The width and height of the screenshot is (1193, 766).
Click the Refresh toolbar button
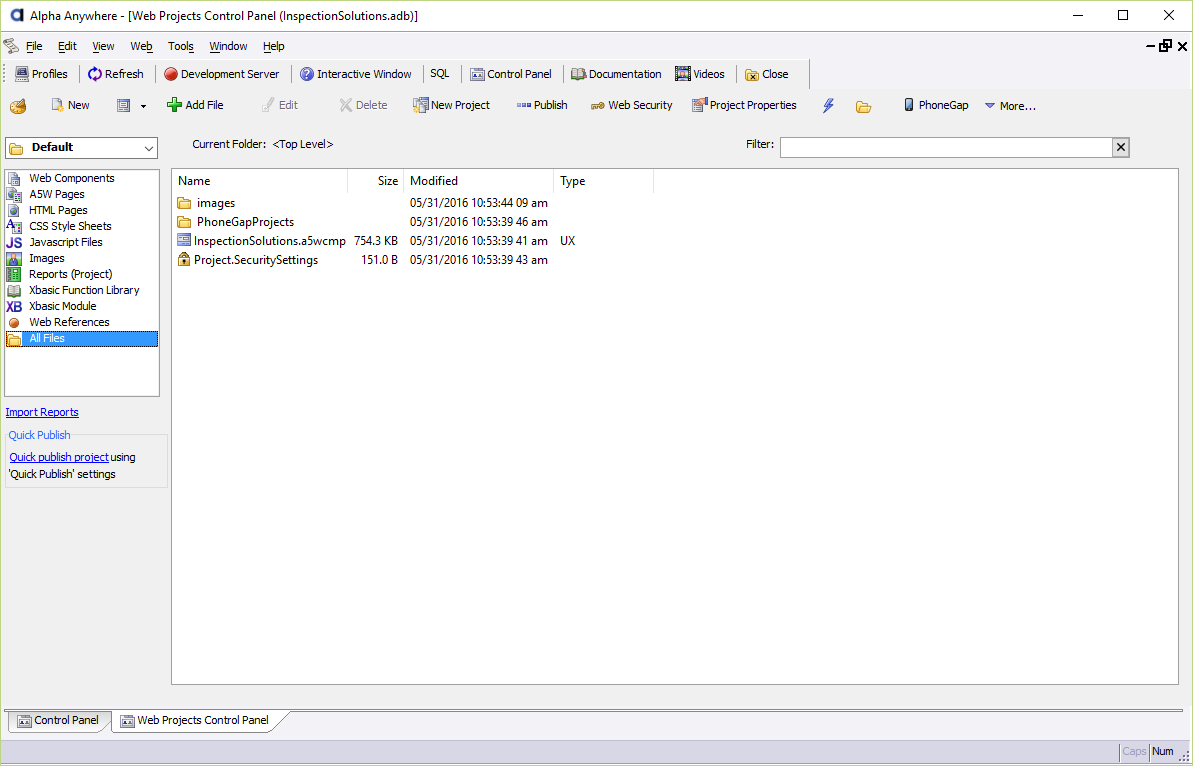point(115,74)
